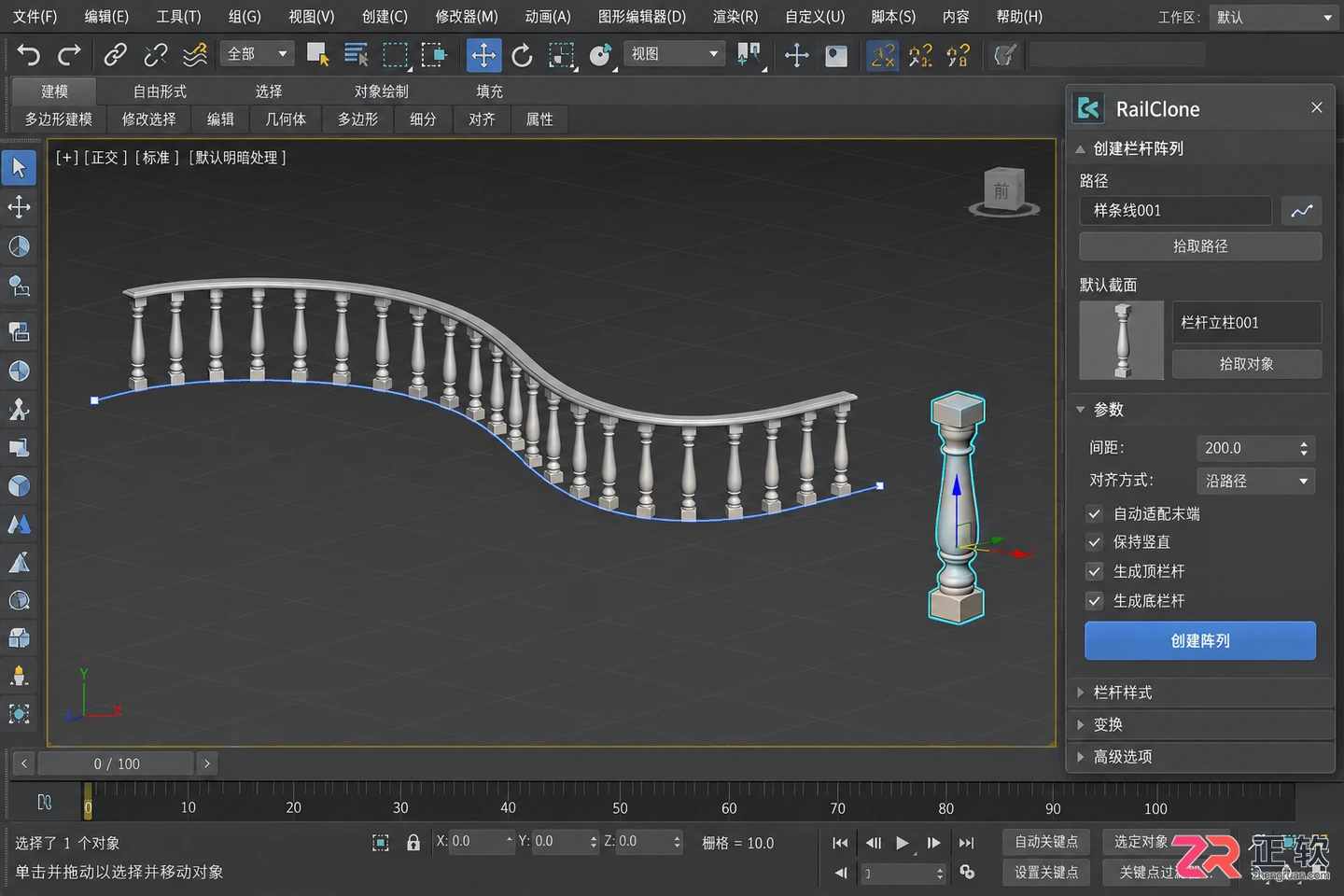
Task: Play the animation
Action: (x=902, y=843)
